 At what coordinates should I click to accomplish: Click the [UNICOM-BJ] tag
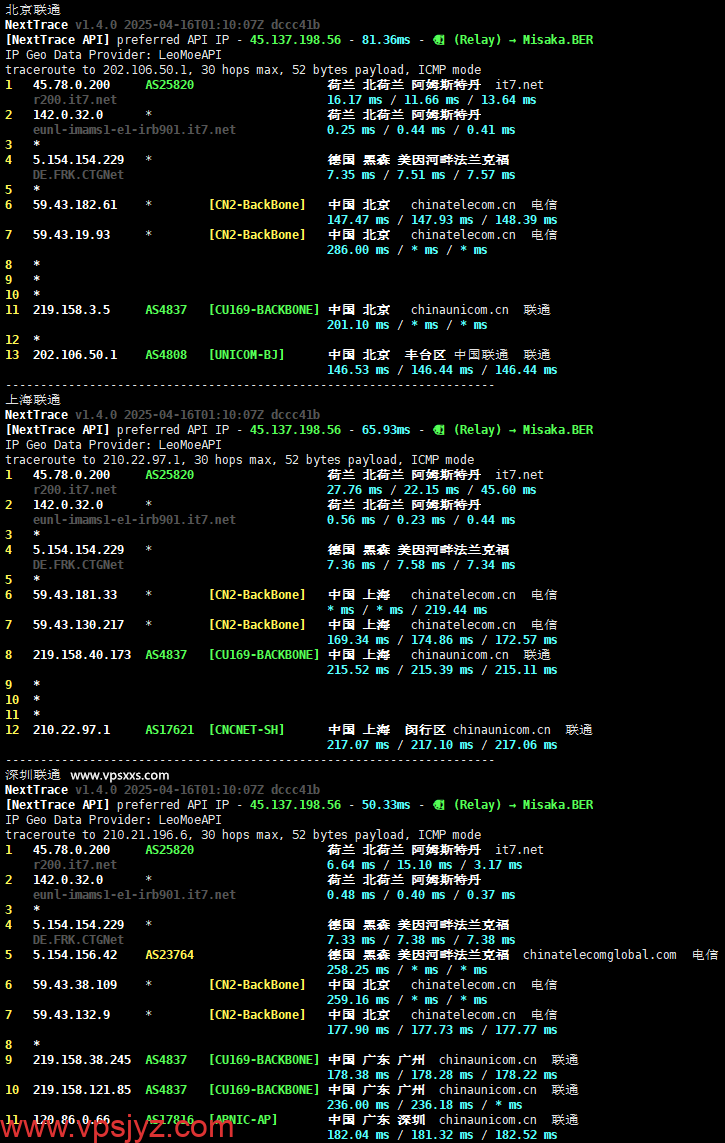coord(246,355)
